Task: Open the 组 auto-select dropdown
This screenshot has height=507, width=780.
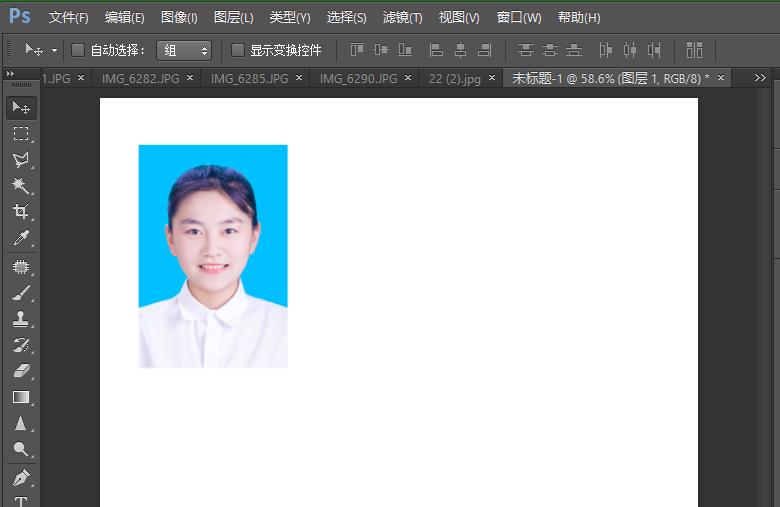Action: [184, 50]
